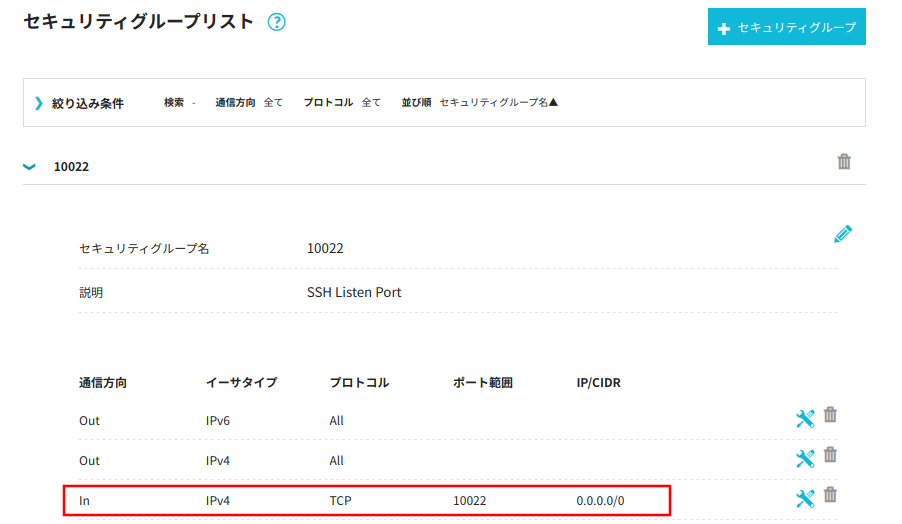Image resolution: width=902 pixels, height=524 pixels.
Task: Click the 10022 group name header
Action: 71,167
